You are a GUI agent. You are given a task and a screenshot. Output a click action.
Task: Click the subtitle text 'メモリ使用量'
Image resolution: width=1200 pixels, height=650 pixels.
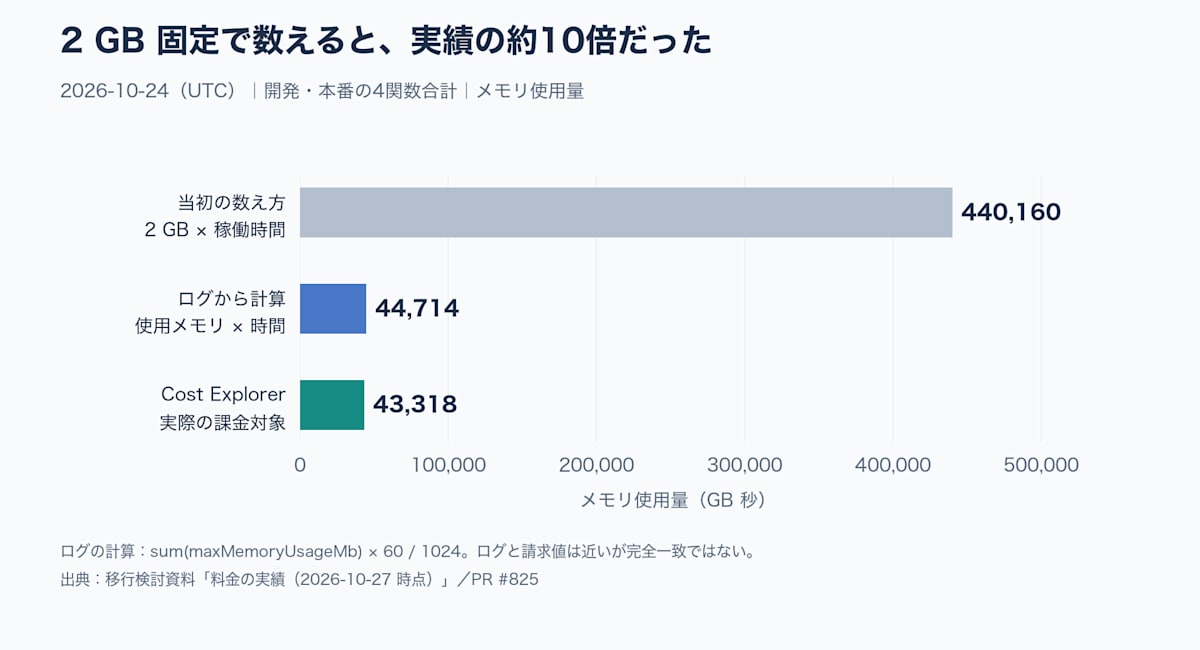[530, 91]
